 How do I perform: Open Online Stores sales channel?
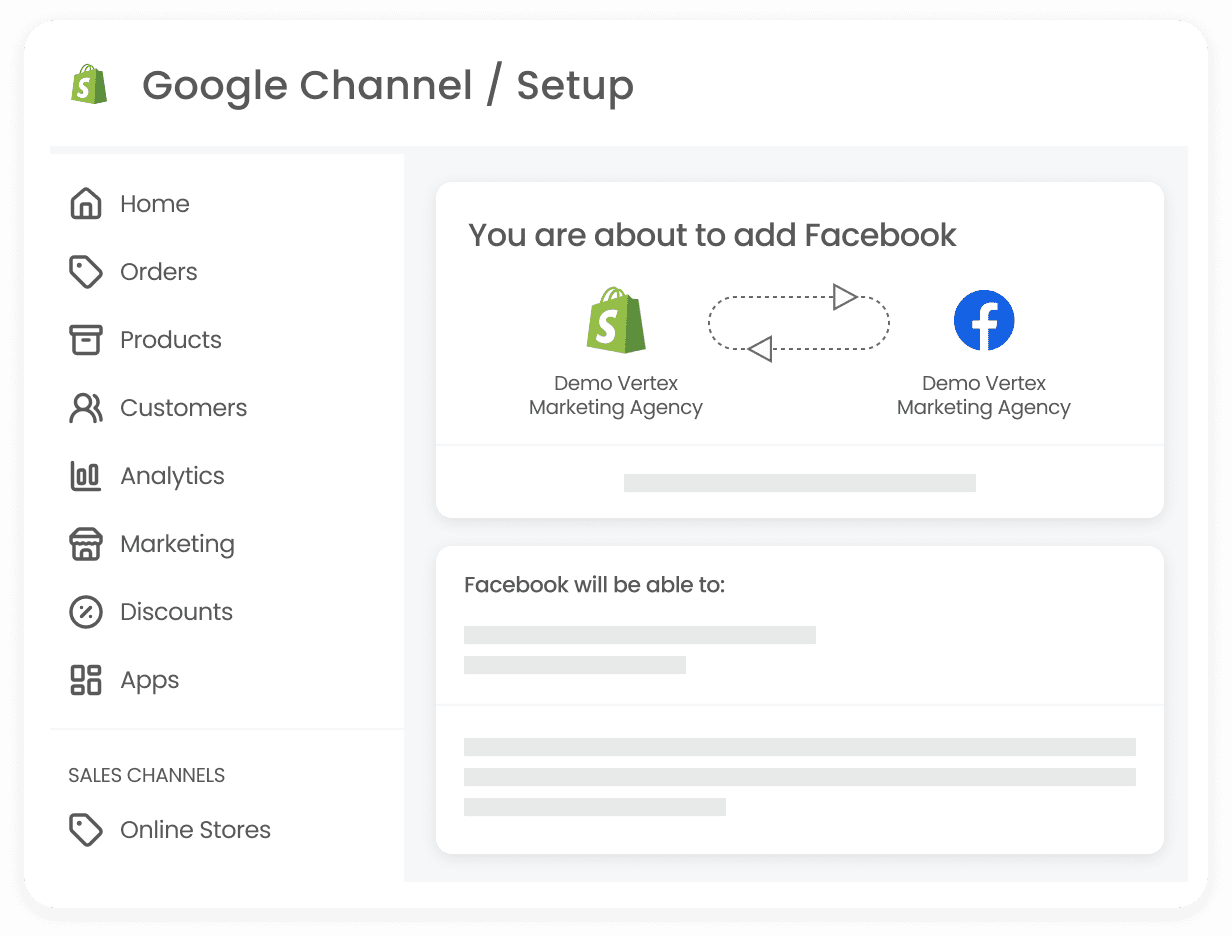(x=195, y=830)
